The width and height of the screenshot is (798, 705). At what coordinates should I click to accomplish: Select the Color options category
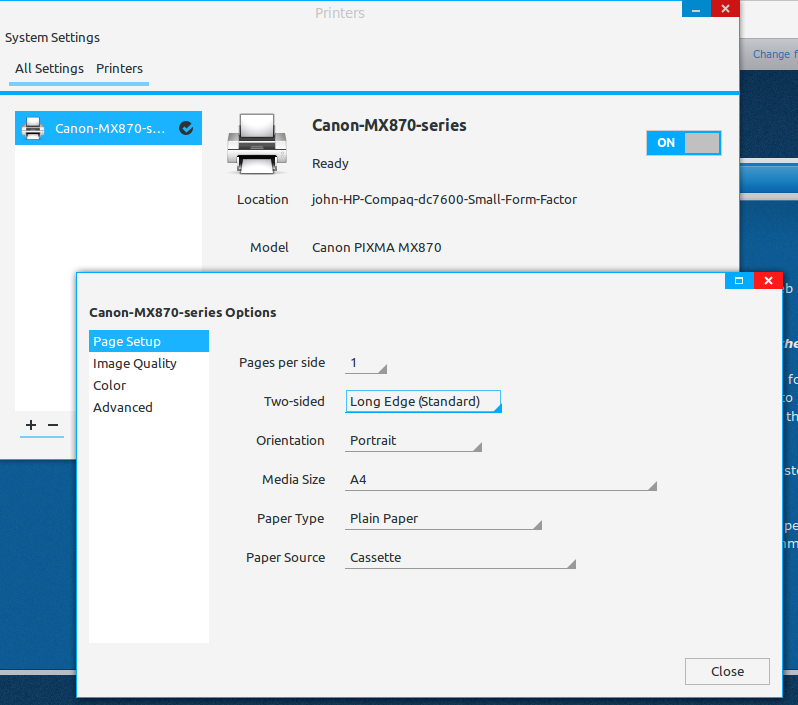click(110, 386)
